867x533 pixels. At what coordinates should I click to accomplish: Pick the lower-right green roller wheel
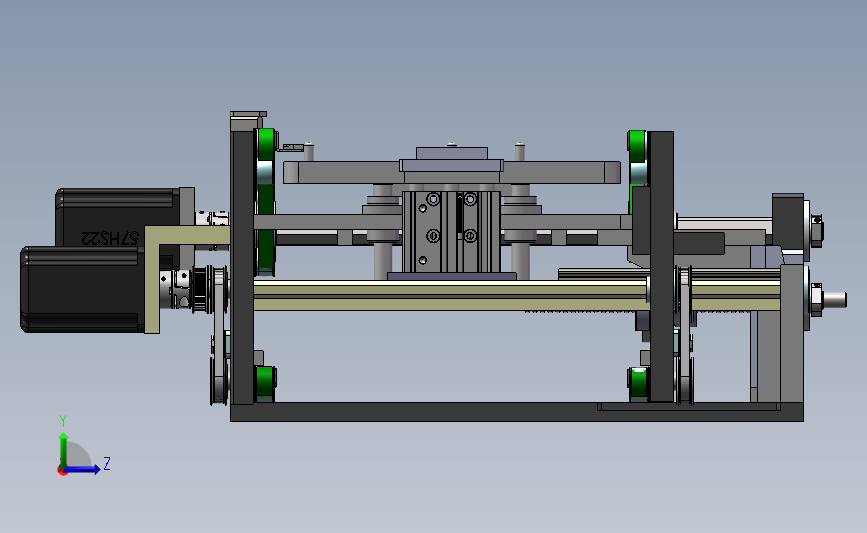pos(638,383)
